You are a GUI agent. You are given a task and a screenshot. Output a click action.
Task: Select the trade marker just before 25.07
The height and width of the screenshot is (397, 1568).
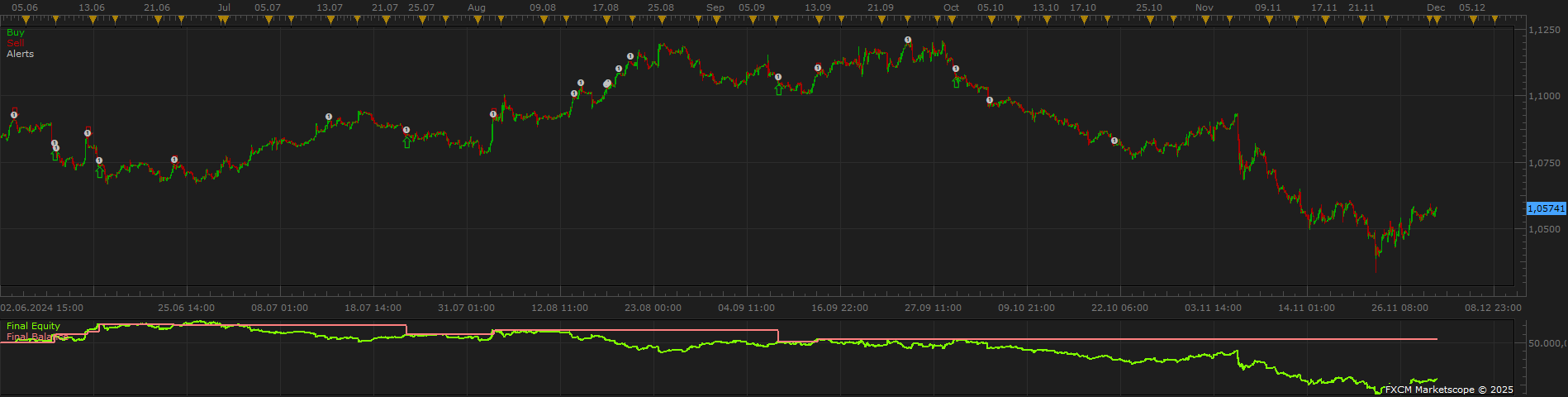[x=406, y=130]
